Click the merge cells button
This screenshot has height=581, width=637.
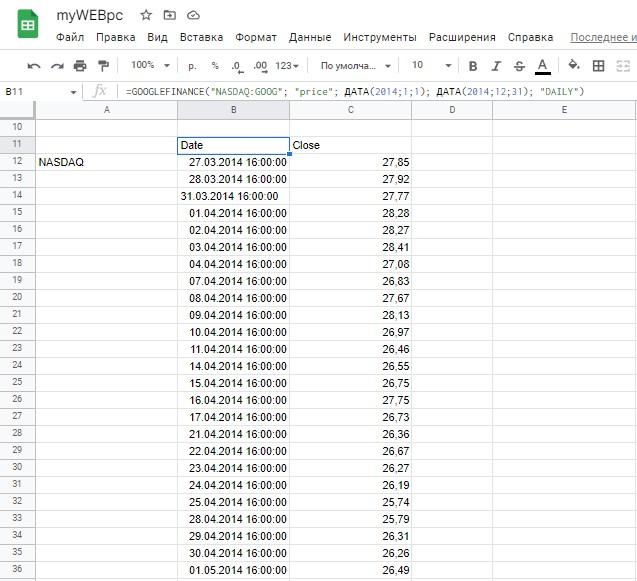(623, 66)
